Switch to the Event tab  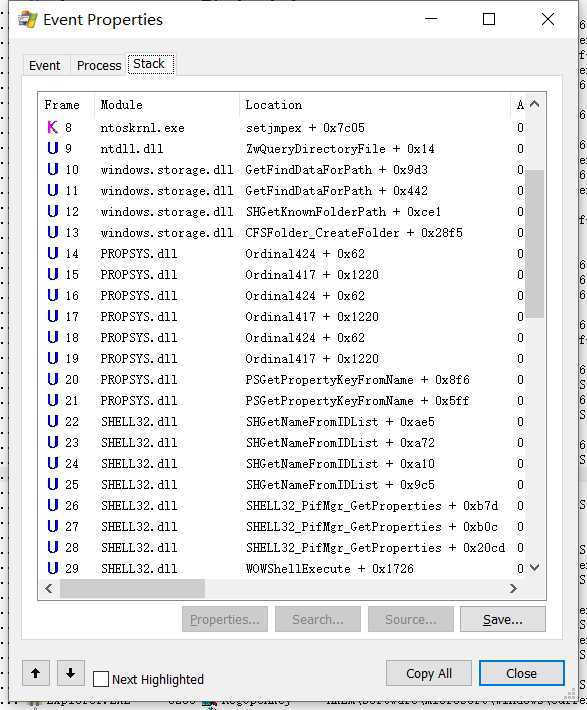pos(44,65)
